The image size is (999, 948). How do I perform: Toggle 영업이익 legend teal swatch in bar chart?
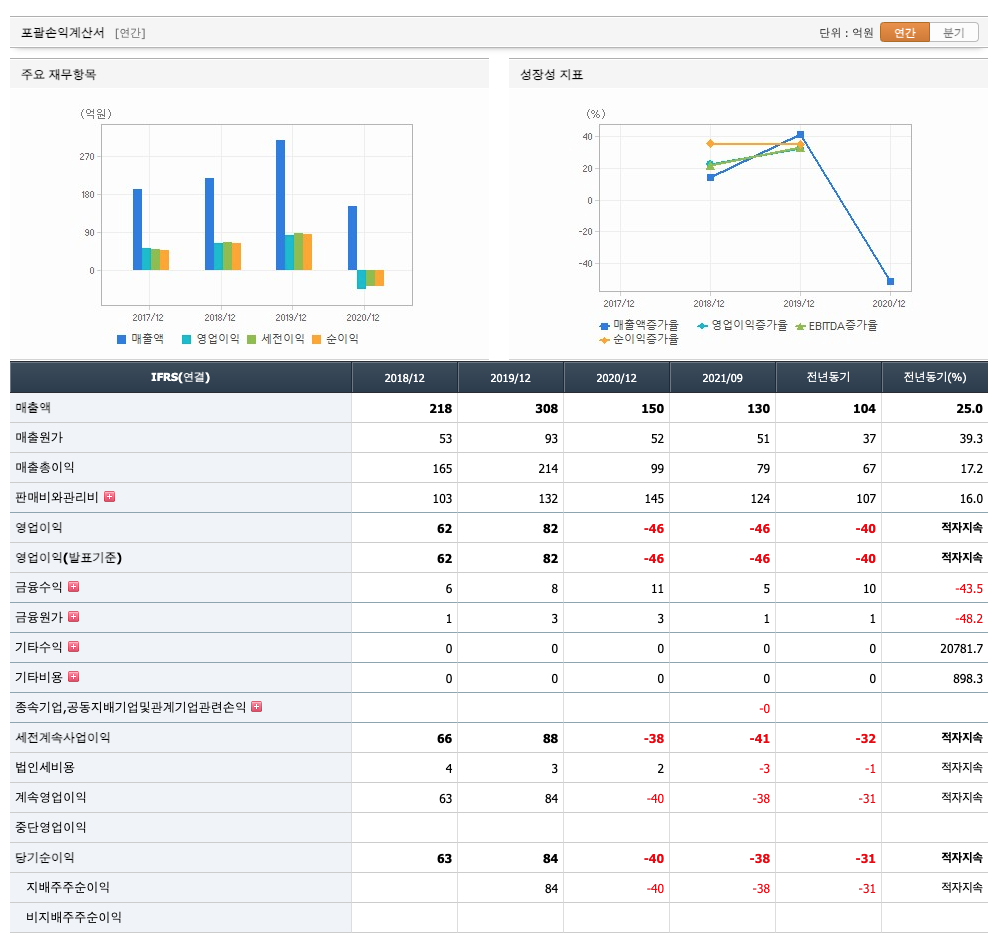(186, 340)
